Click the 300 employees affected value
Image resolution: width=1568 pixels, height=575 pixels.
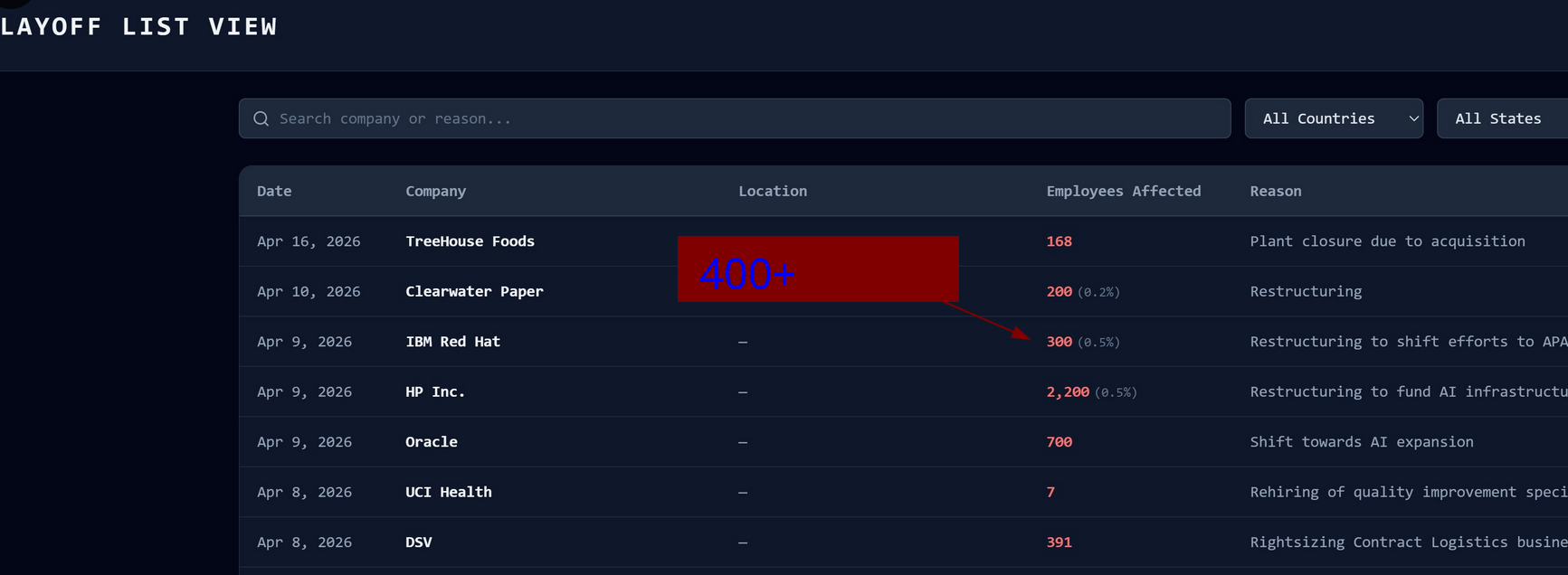(x=1060, y=342)
